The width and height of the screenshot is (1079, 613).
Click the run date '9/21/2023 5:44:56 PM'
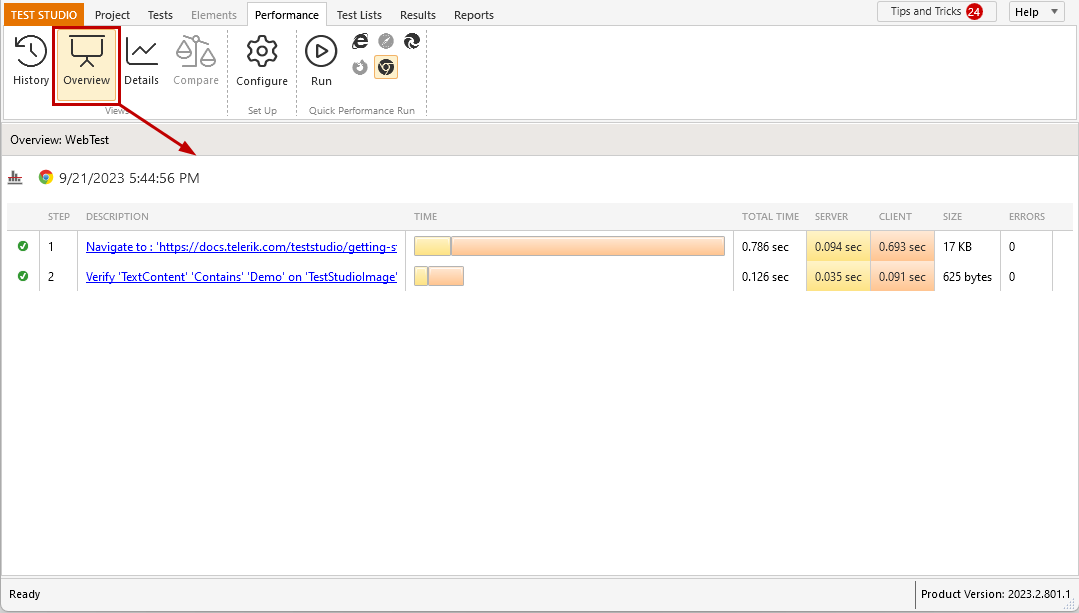[x=129, y=178]
